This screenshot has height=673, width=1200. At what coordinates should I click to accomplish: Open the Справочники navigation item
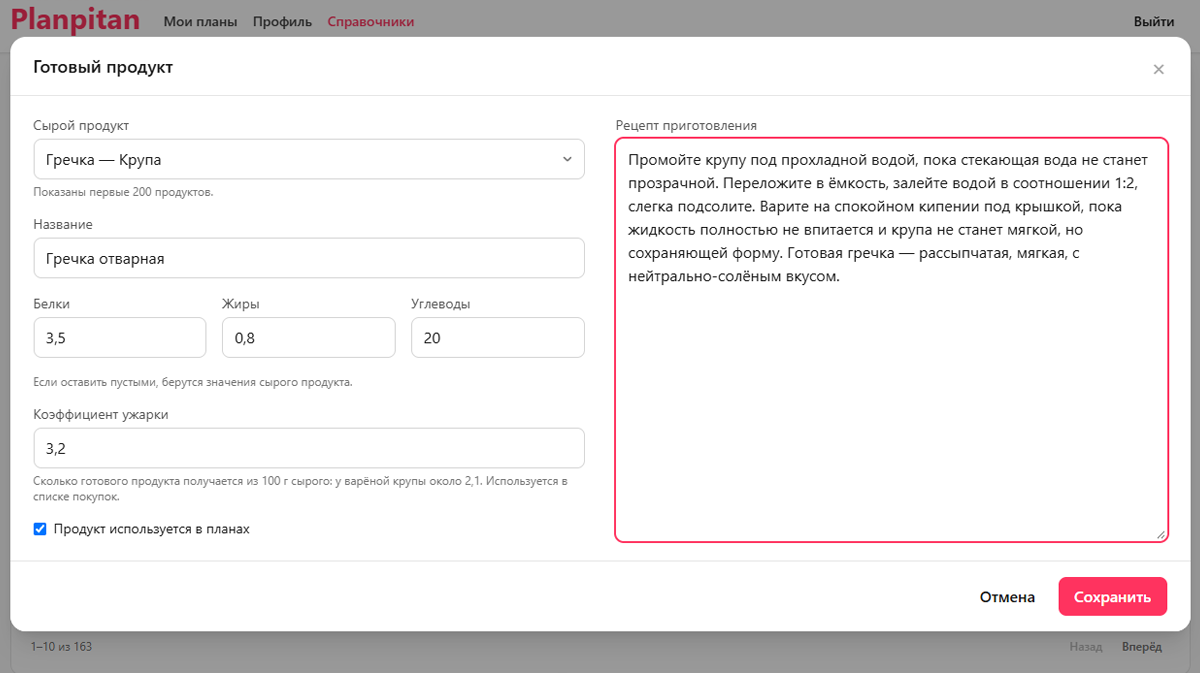pos(371,21)
